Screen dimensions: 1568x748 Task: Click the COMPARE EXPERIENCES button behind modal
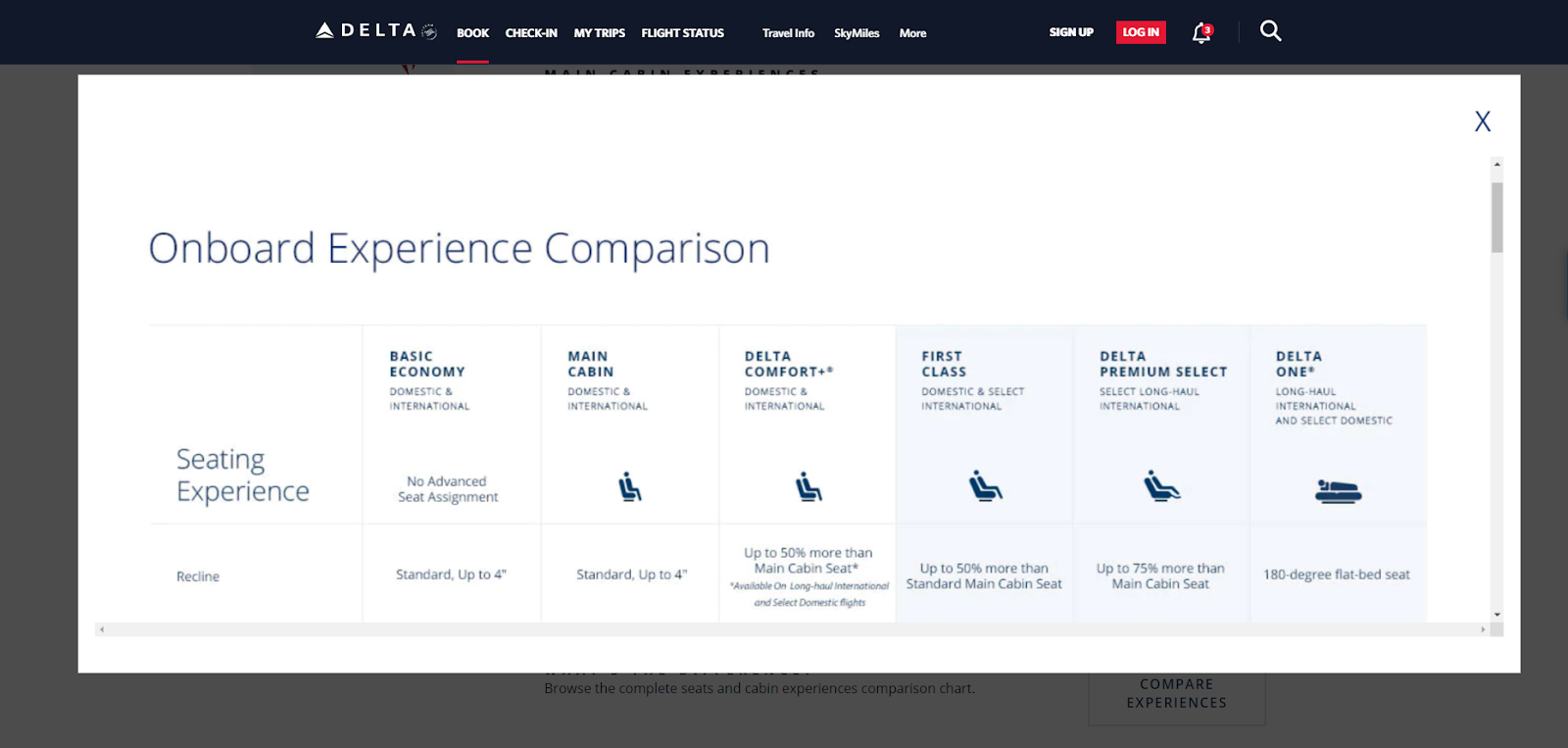pyautogui.click(x=1177, y=693)
